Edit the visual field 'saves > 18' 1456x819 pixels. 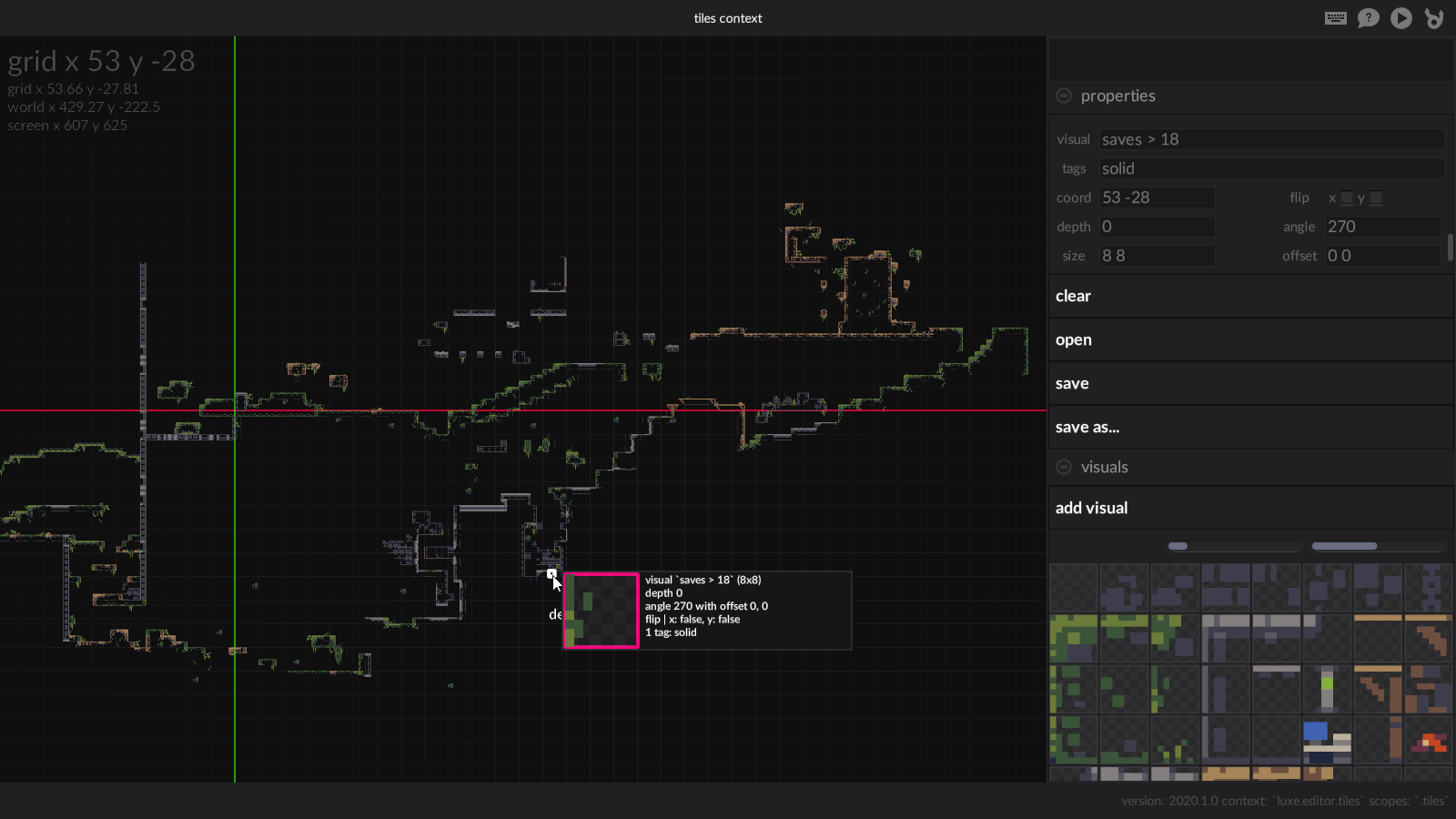coord(1271,139)
